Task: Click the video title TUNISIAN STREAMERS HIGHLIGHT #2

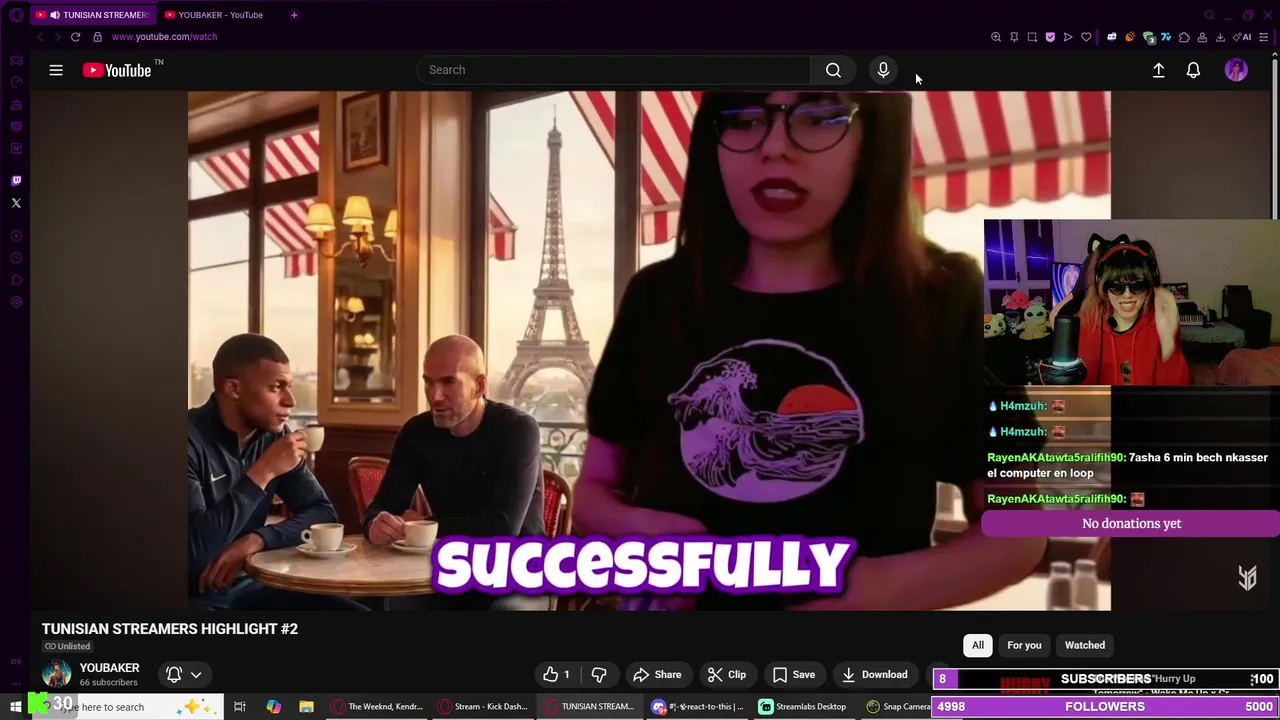Action: pos(170,629)
